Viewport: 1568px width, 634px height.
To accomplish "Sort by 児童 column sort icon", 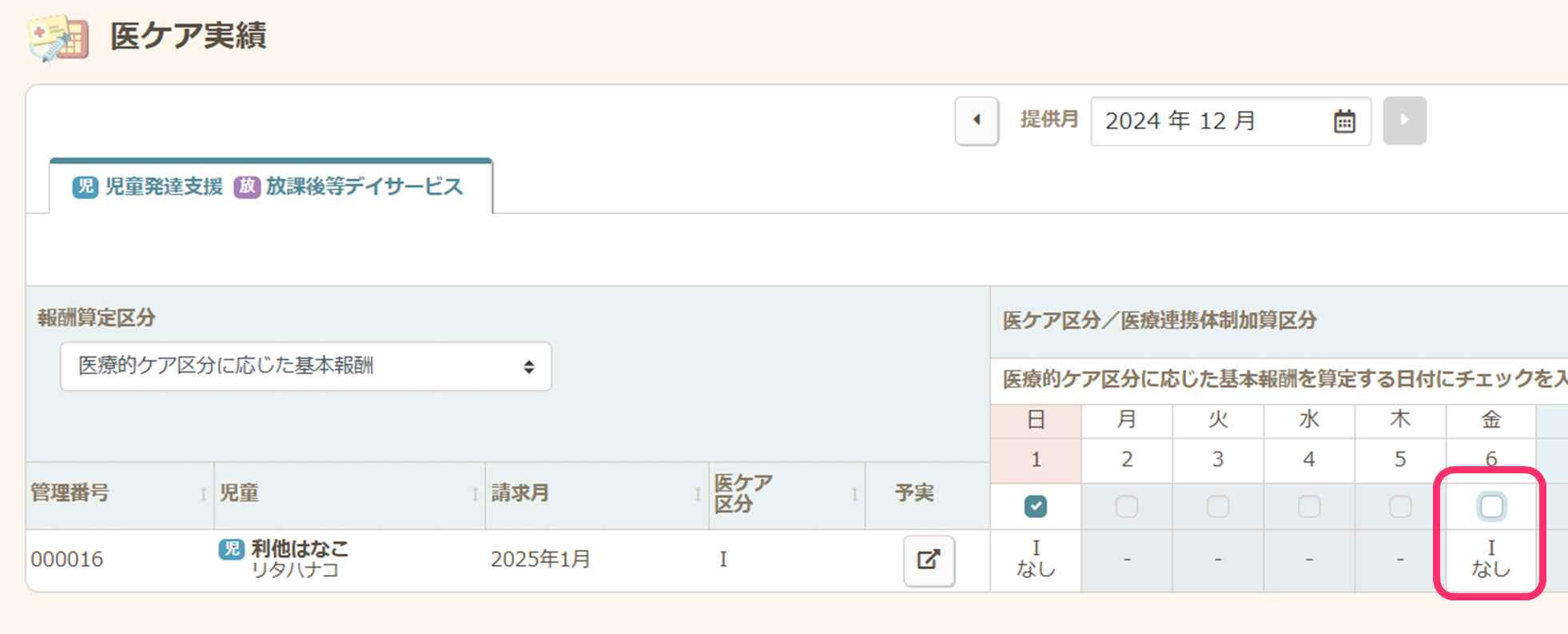I will click(475, 495).
